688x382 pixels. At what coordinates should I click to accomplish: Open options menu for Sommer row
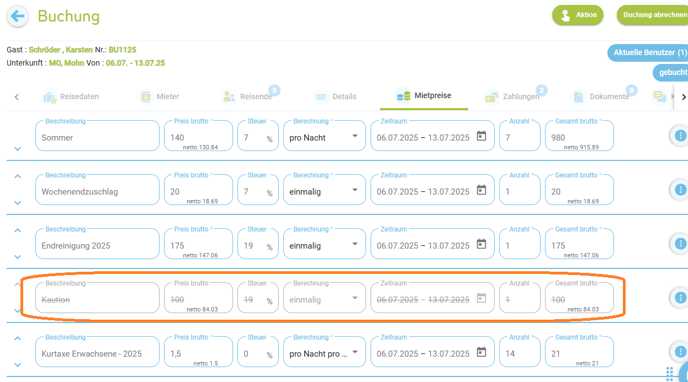click(x=680, y=136)
